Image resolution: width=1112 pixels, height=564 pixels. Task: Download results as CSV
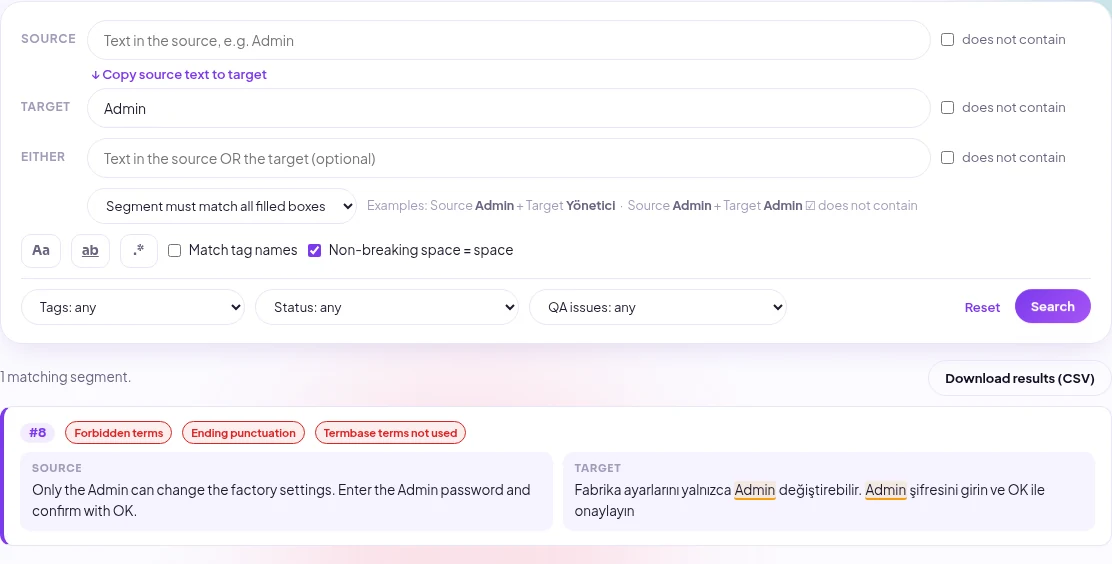(x=1020, y=378)
